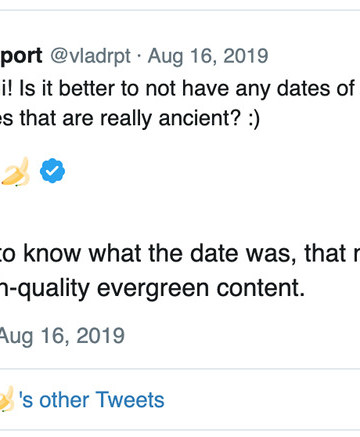This screenshot has height=437, width=360.
Task: Click the 'that are really ancient?' line
Action: [x=130, y=119]
